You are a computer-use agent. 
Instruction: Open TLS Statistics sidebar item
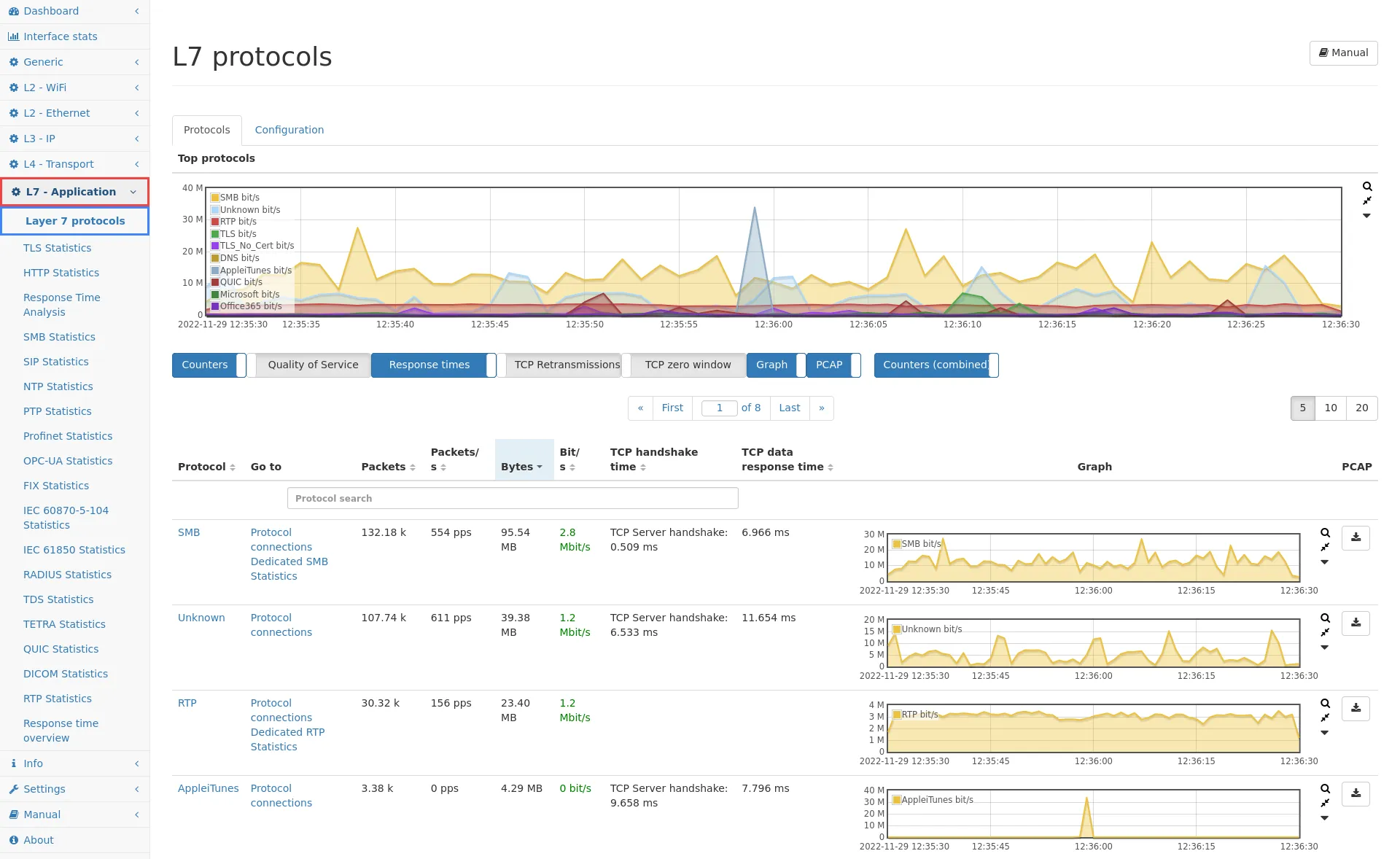tap(57, 248)
